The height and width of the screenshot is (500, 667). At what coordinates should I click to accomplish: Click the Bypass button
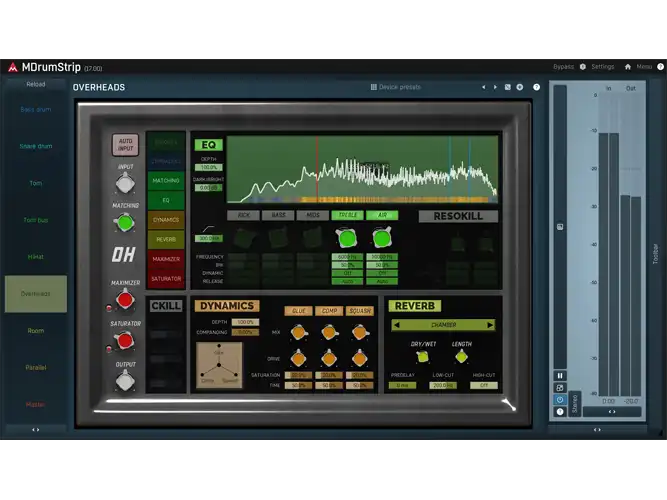coord(563,67)
